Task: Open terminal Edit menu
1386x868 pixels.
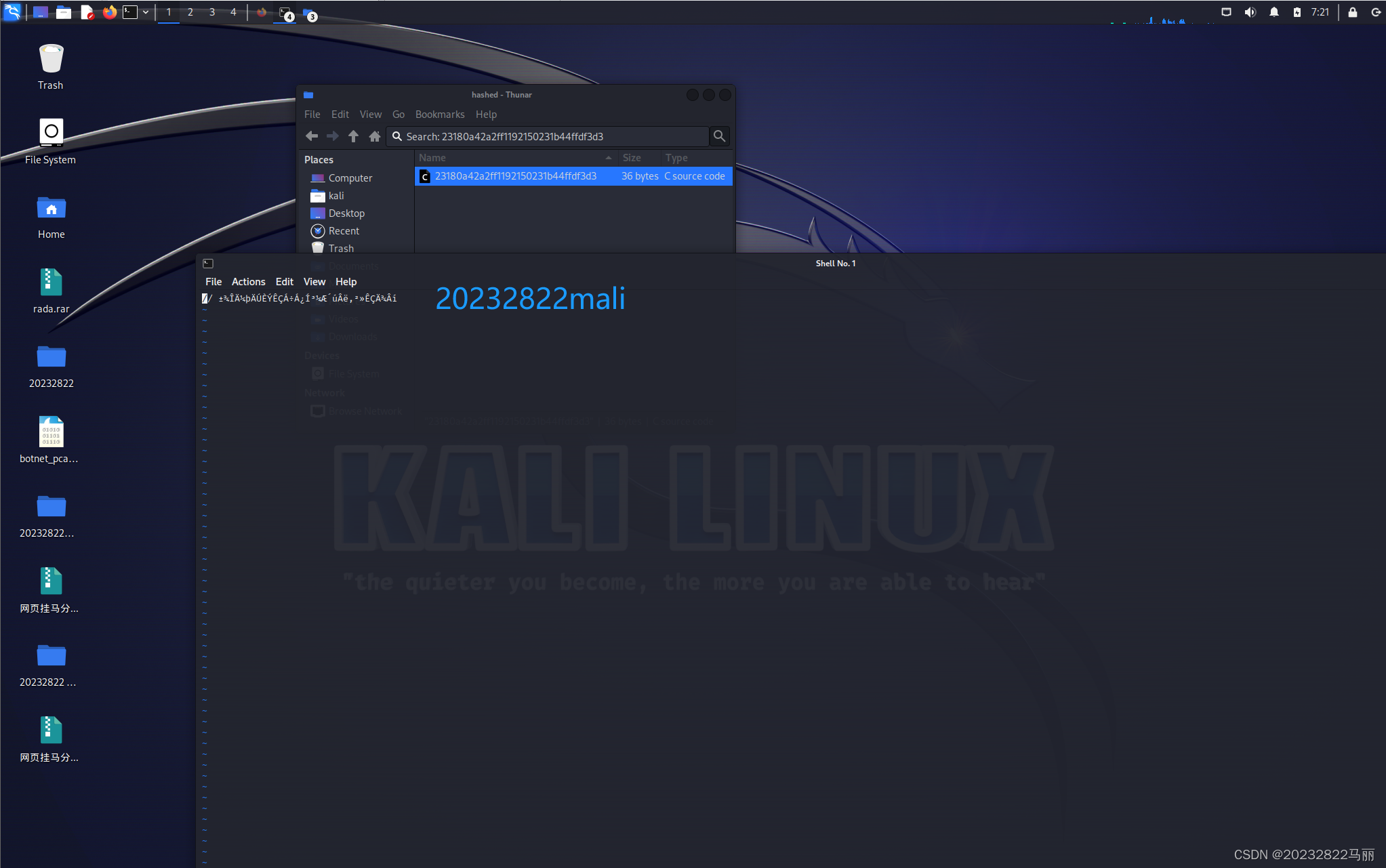Action: (285, 282)
